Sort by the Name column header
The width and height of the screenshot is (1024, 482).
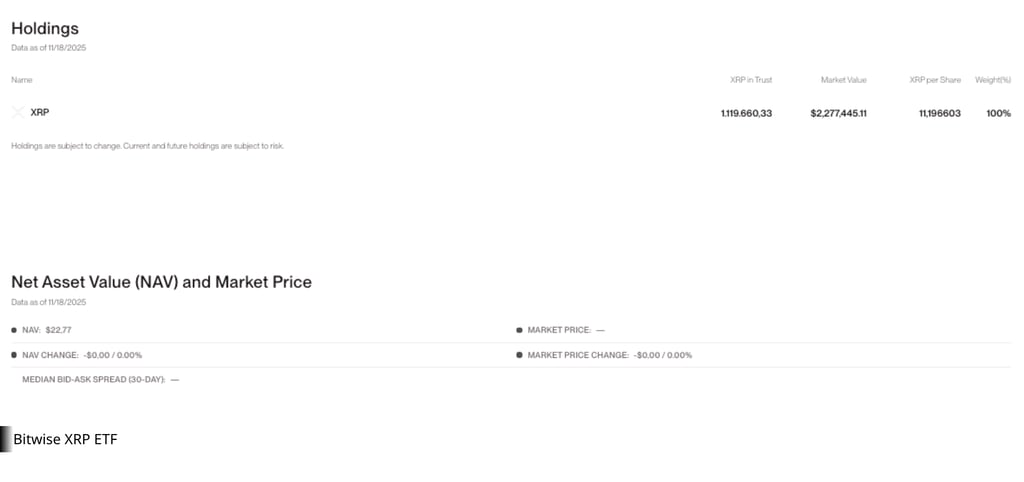pos(21,80)
